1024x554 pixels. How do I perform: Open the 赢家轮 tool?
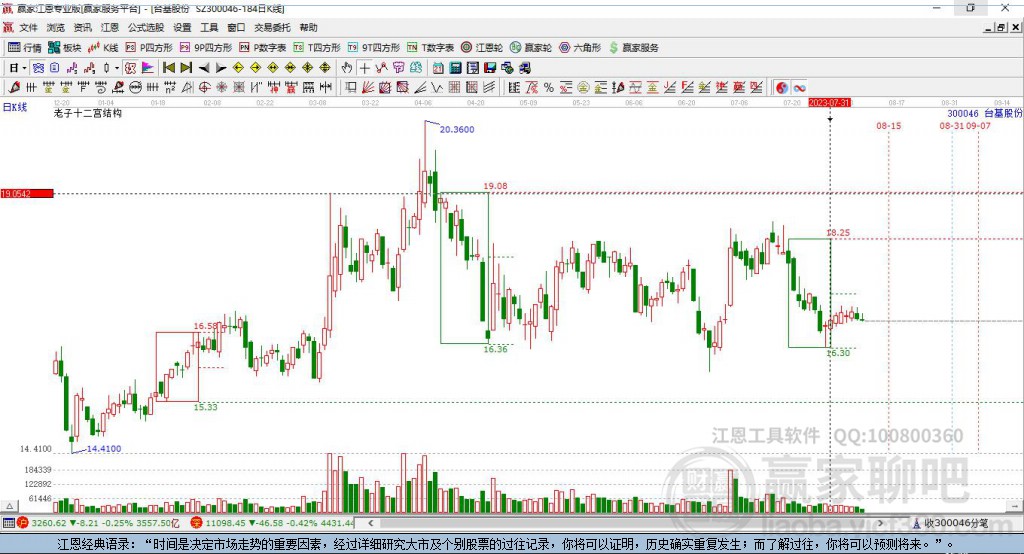pyautogui.click(x=531, y=48)
